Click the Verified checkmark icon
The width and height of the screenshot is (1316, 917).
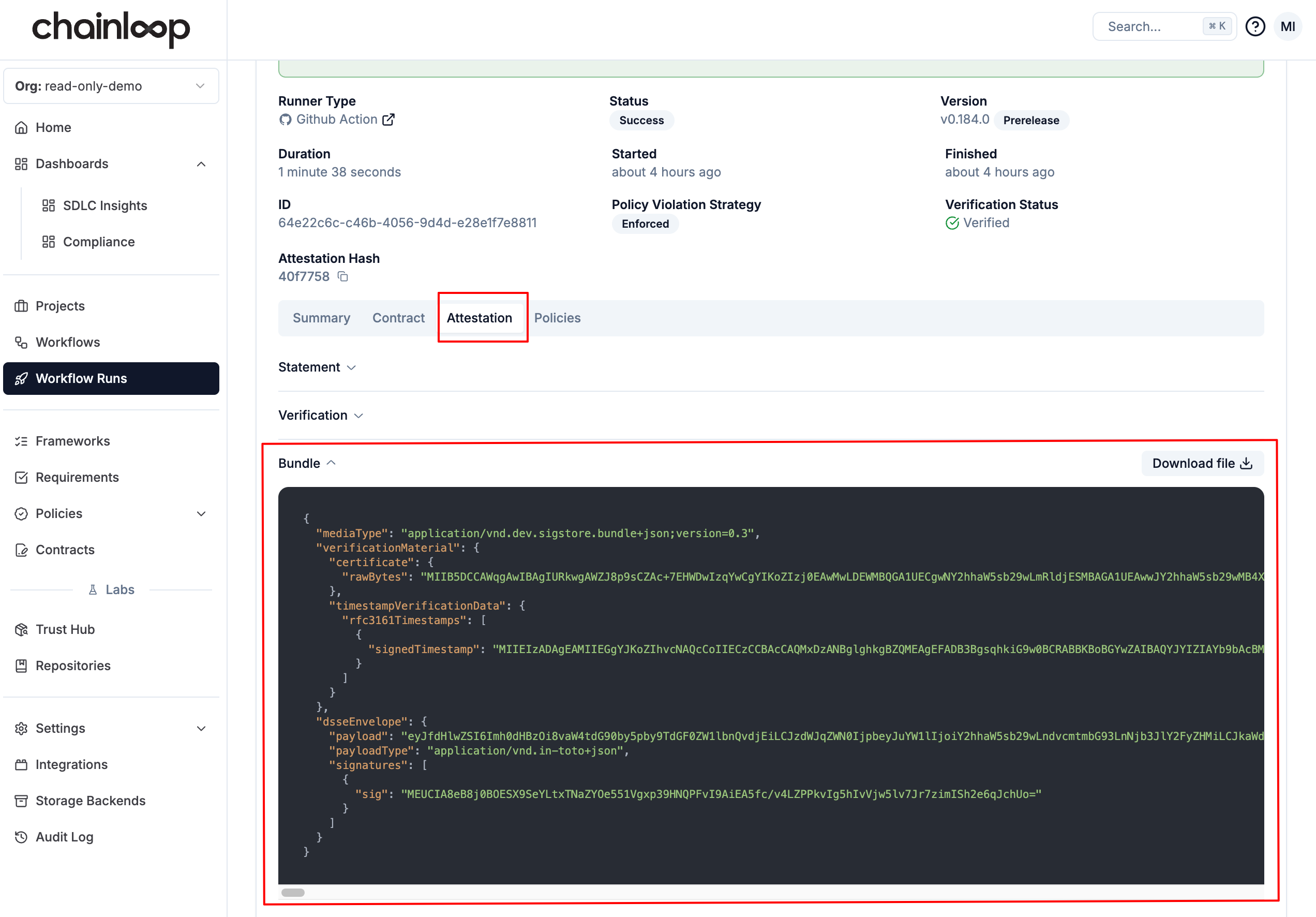(951, 223)
